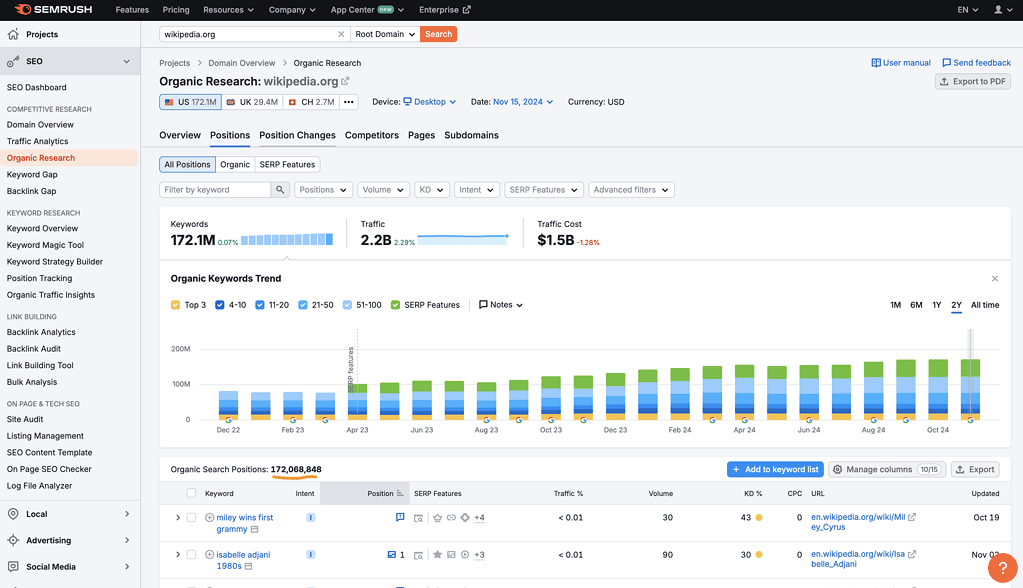Click the Position column sort icon
The image size is (1023, 588).
click(x=400, y=493)
